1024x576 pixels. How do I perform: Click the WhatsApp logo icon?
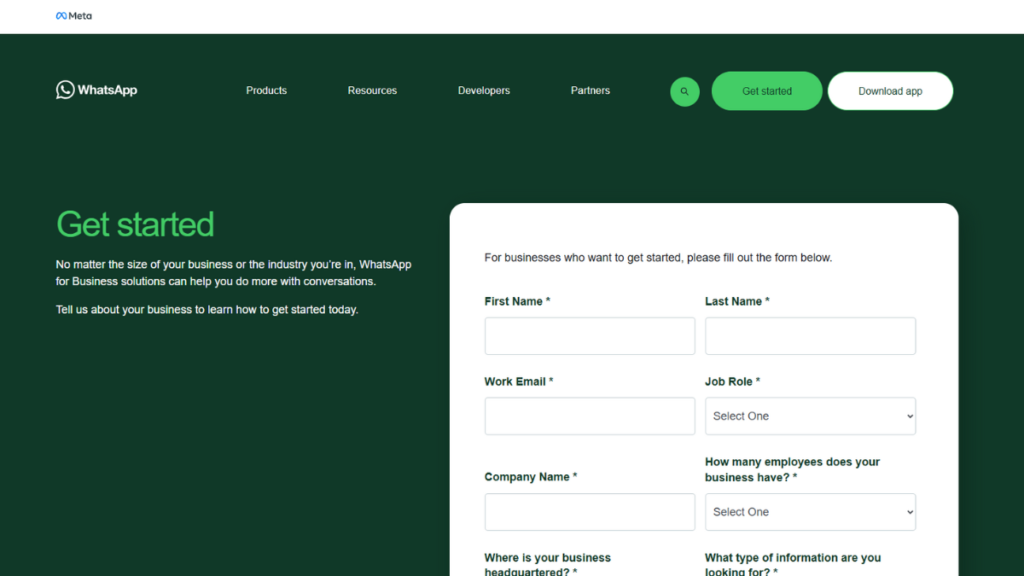[65, 90]
